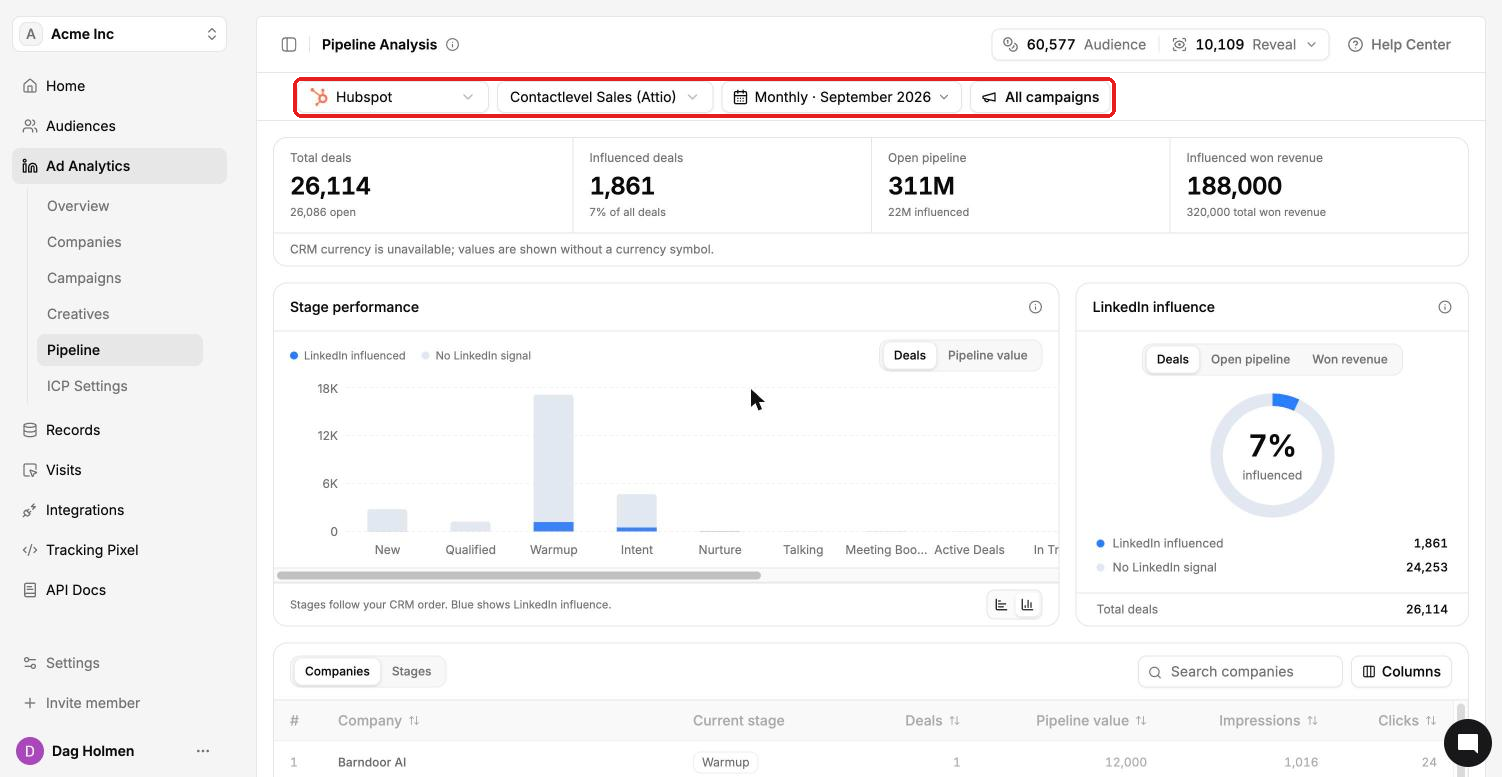
Task: Open the chat support bubble
Action: click(1467, 743)
